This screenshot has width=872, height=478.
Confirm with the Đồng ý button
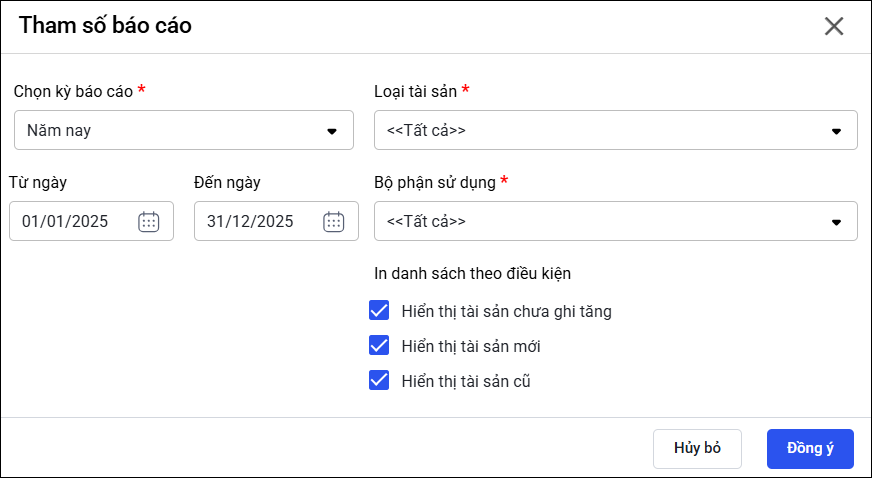pyautogui.click(x=810, y=448)
